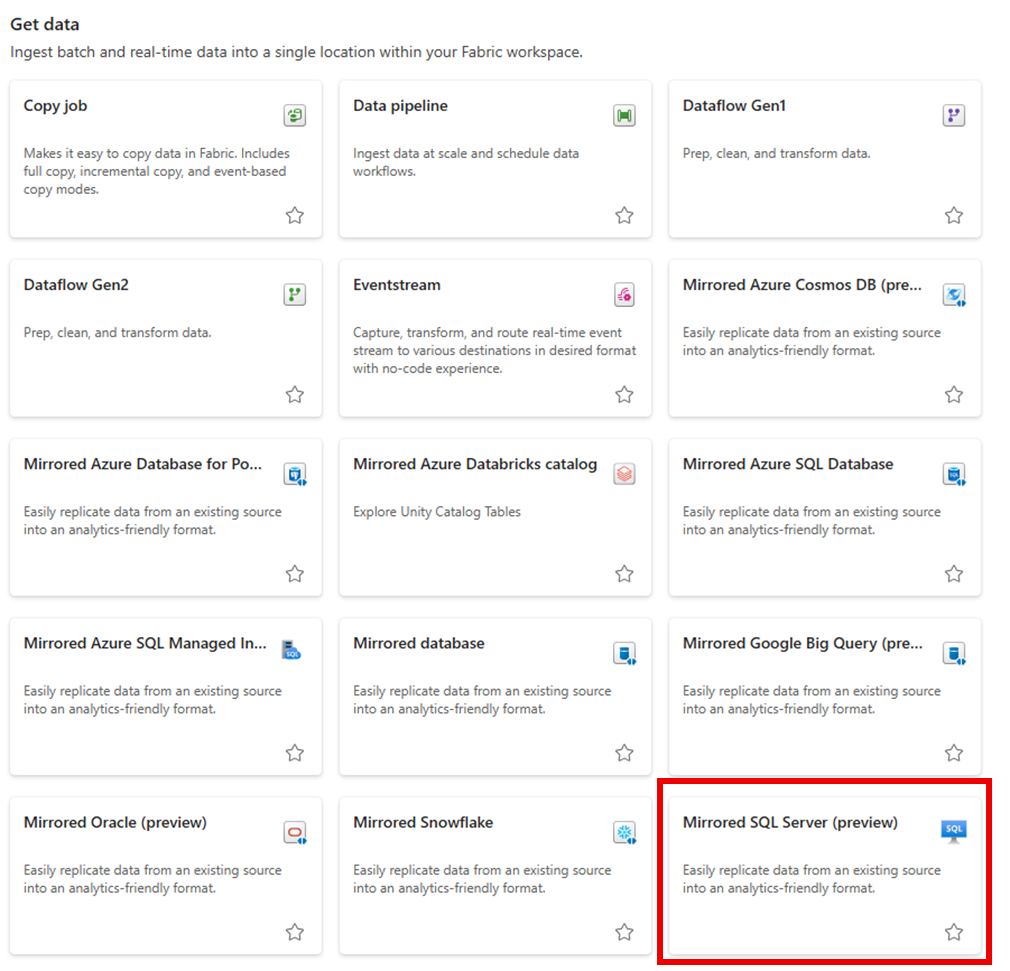This screenshot has width=1010, height=971.
Task: Click the Mirrored Azure SQL Managed In... icon
Action: 291,649
